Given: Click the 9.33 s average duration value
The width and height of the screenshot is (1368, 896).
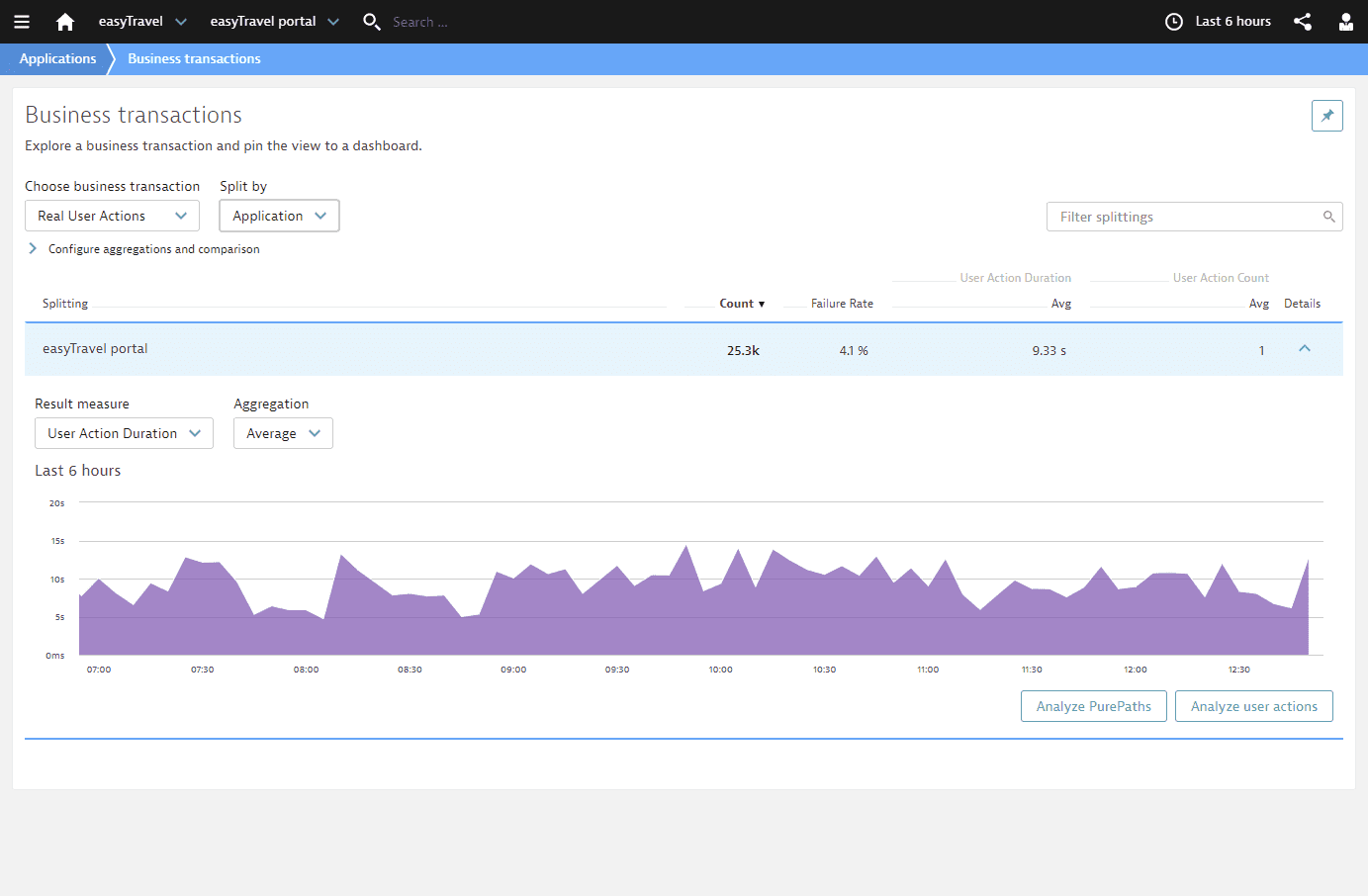Looking at the screenshot, I should click(1049, 351).
